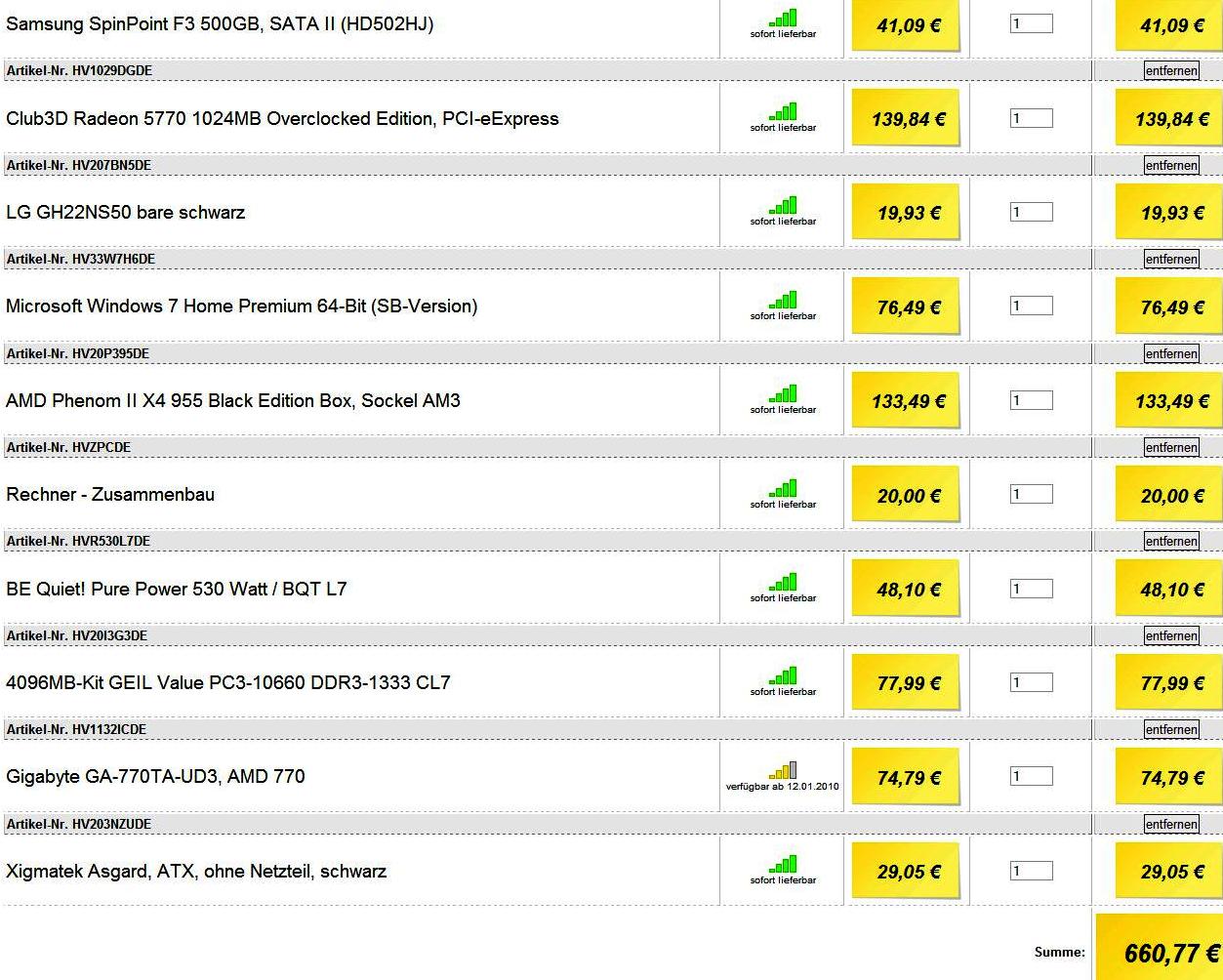
Task: Click the entfernen button beside Artikel-Nr. HV20P395DE
Action: (x=1171, y=353)
